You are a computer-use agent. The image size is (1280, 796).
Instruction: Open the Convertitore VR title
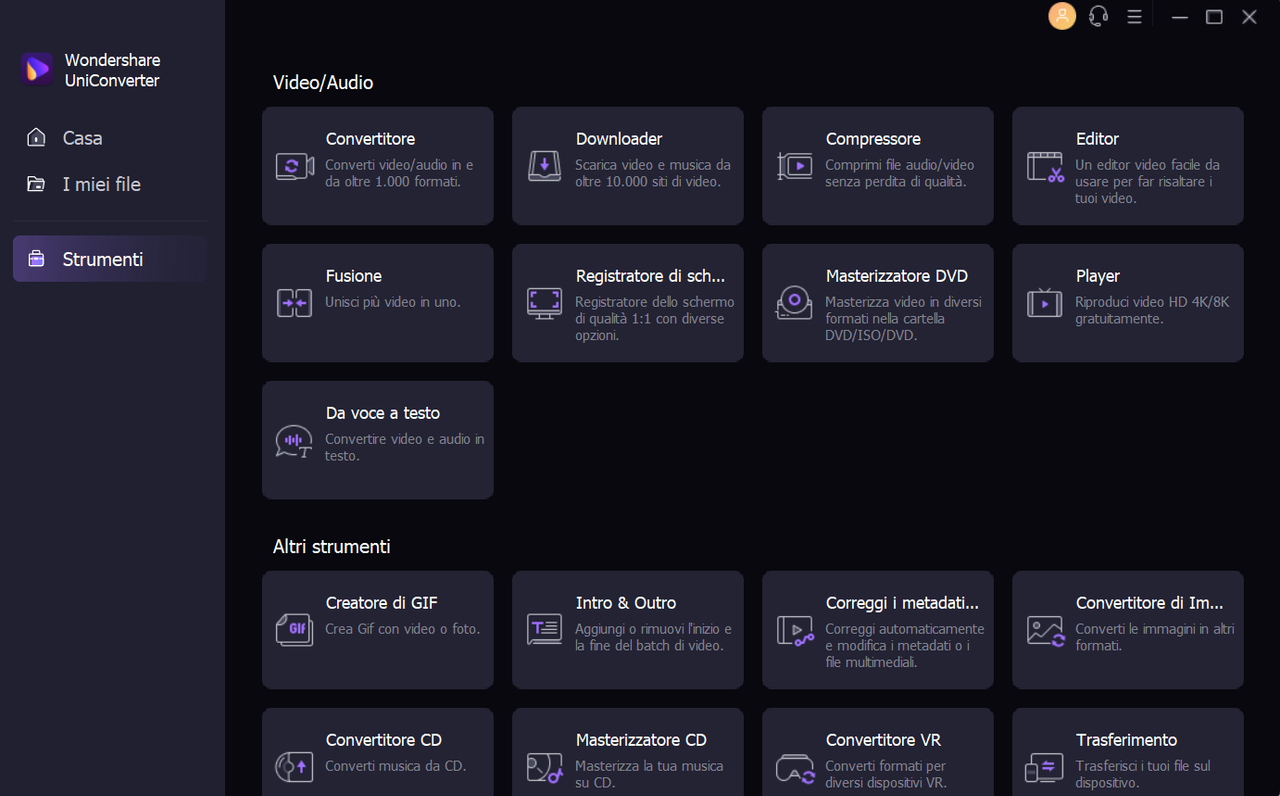[884, 740]
